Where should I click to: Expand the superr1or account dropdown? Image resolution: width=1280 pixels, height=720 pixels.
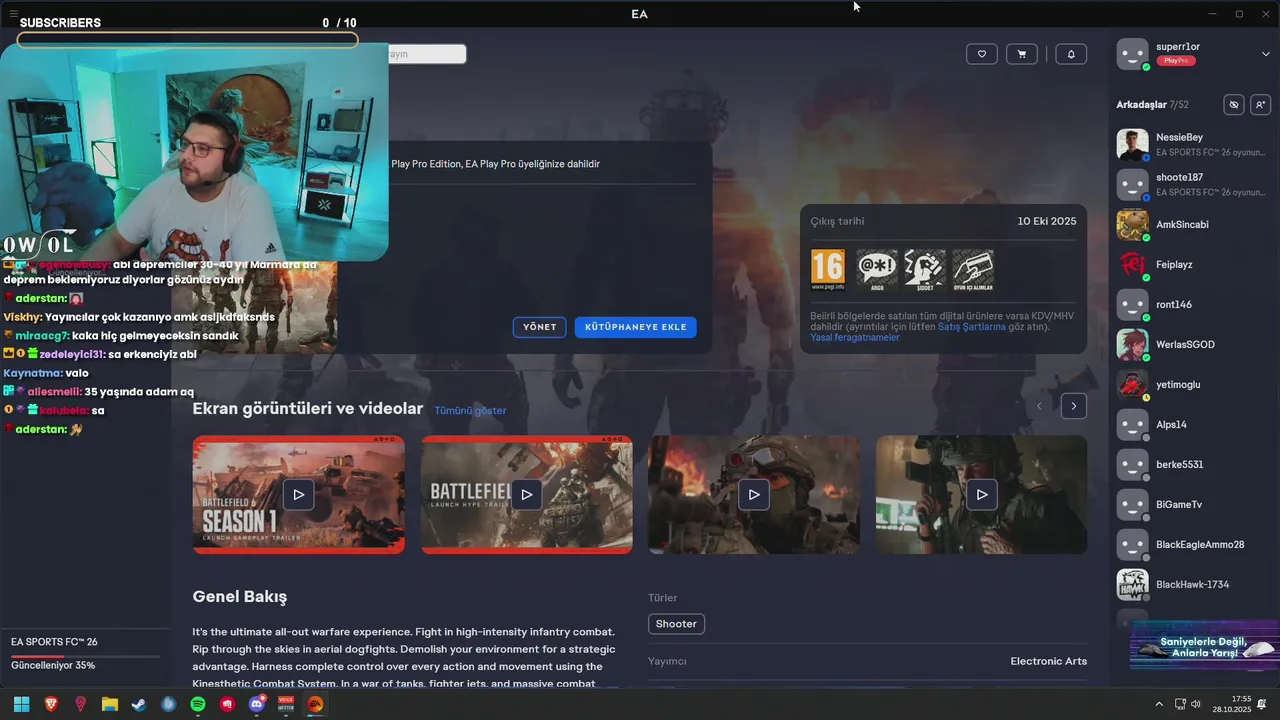[1265, 54]
